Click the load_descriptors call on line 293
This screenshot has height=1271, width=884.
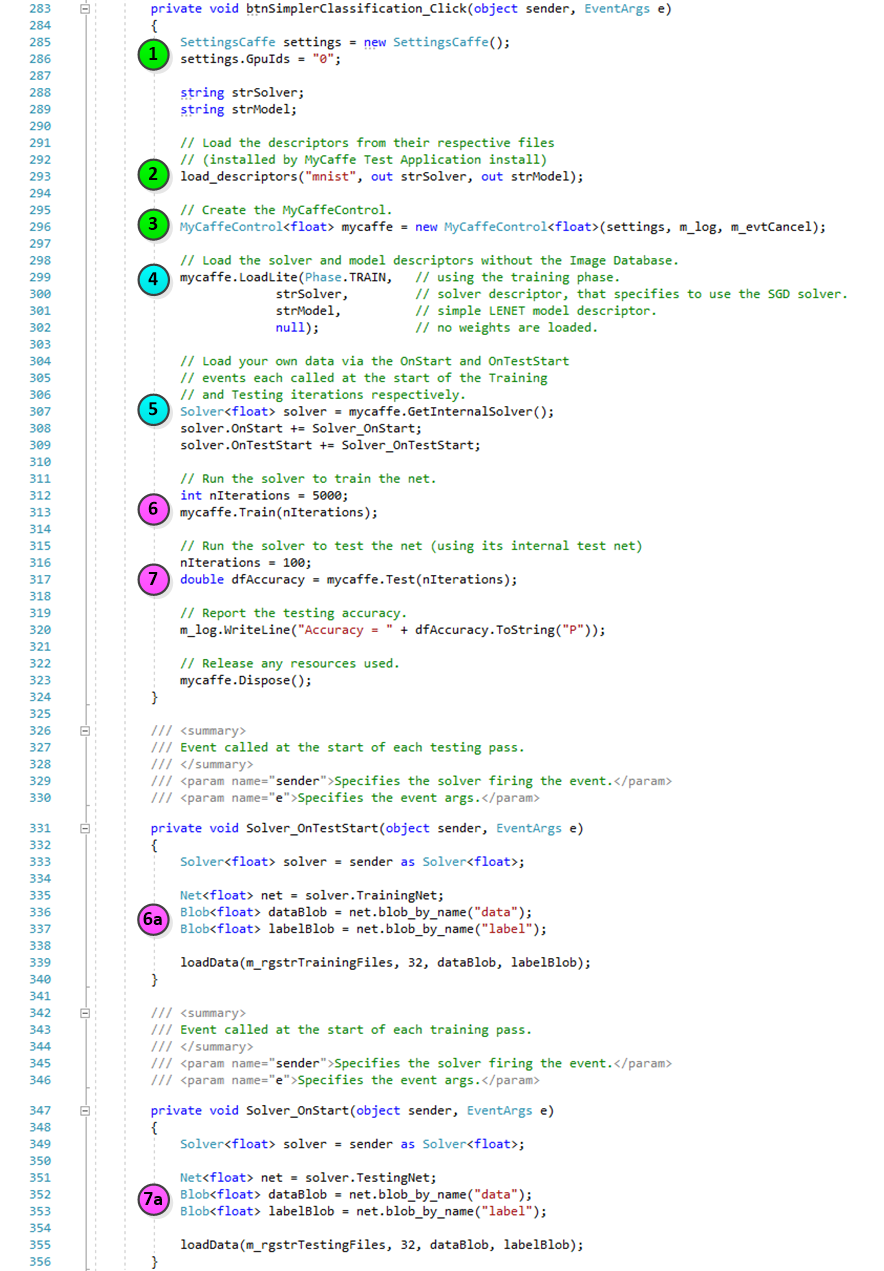click(x=381, y=176)
